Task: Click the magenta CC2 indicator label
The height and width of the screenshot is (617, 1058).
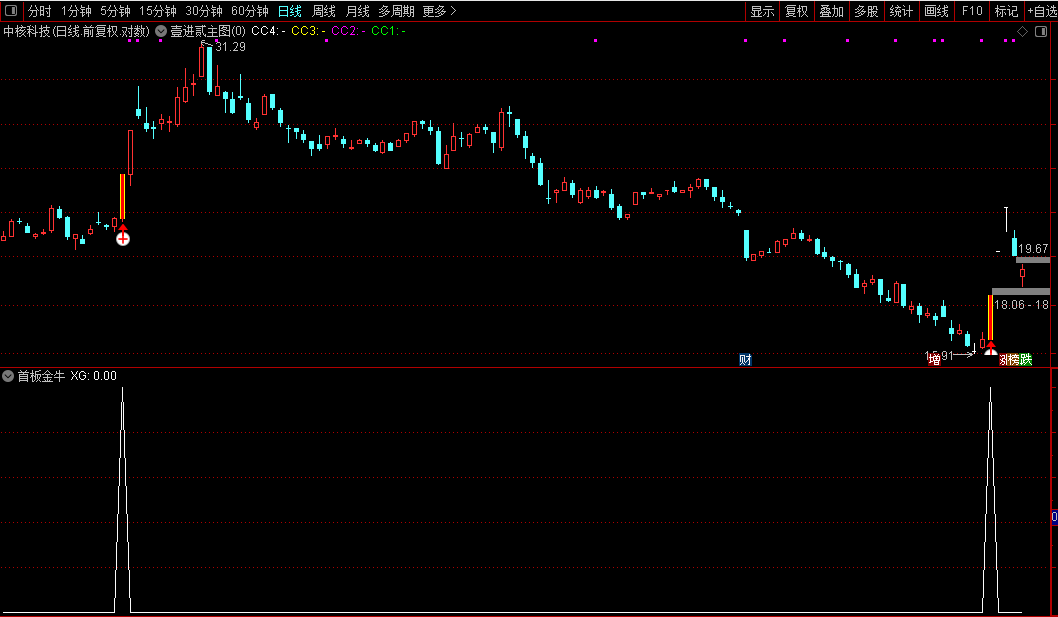Action: pyautogui.click(x=348, y=31)
